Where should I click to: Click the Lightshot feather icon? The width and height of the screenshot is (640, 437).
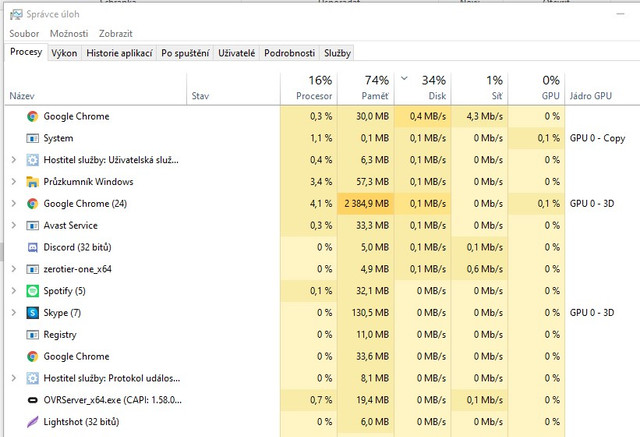[32, 422]
